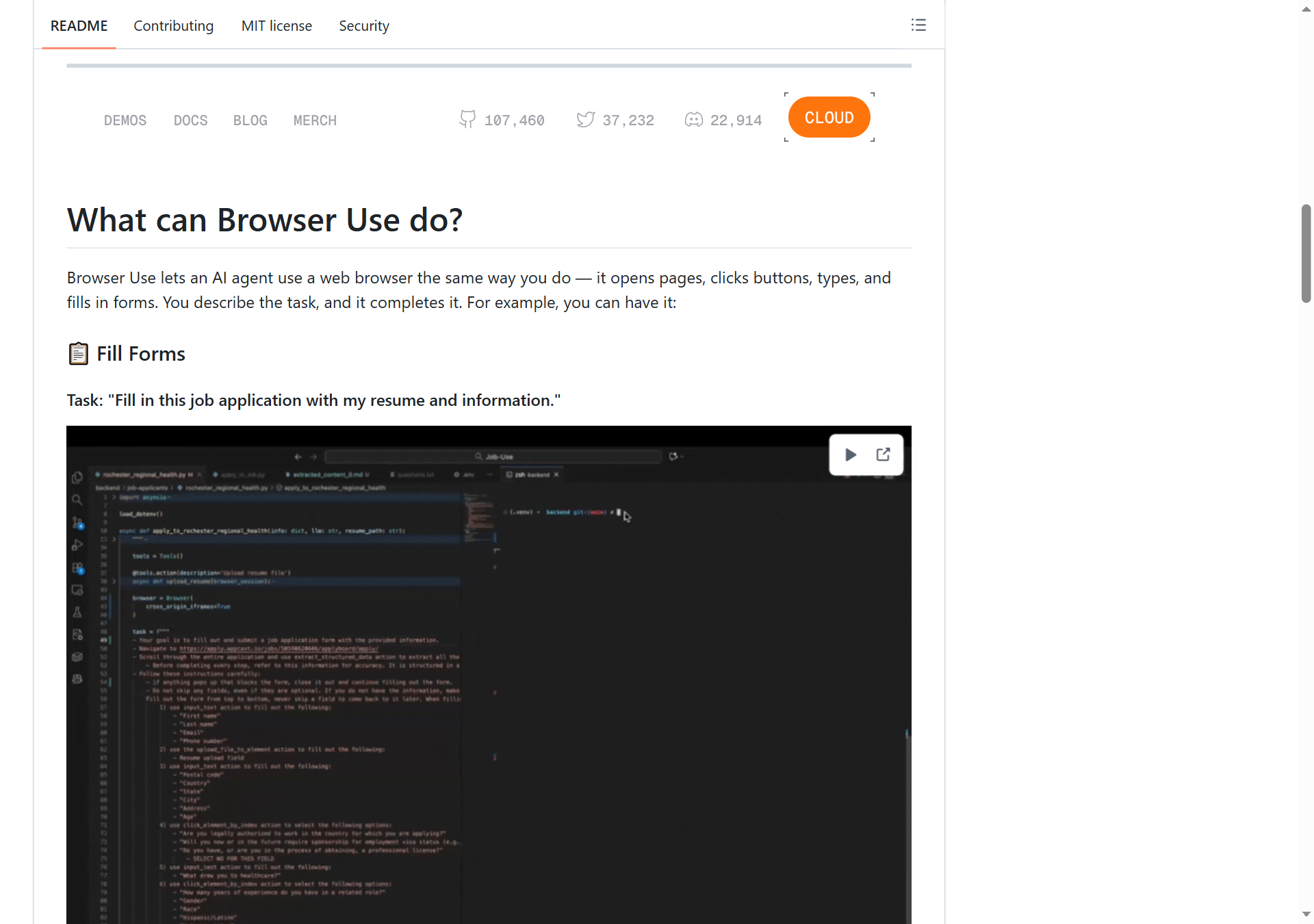Click the scrollbar down arrow

pyautogui.click(x=1306, y=914)
